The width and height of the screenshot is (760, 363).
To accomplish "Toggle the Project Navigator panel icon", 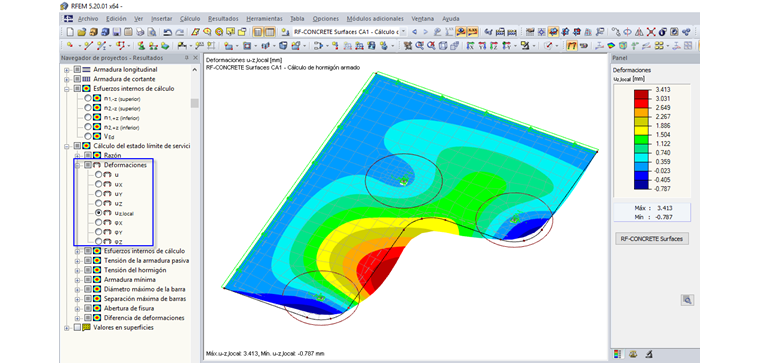I will 257,32.
